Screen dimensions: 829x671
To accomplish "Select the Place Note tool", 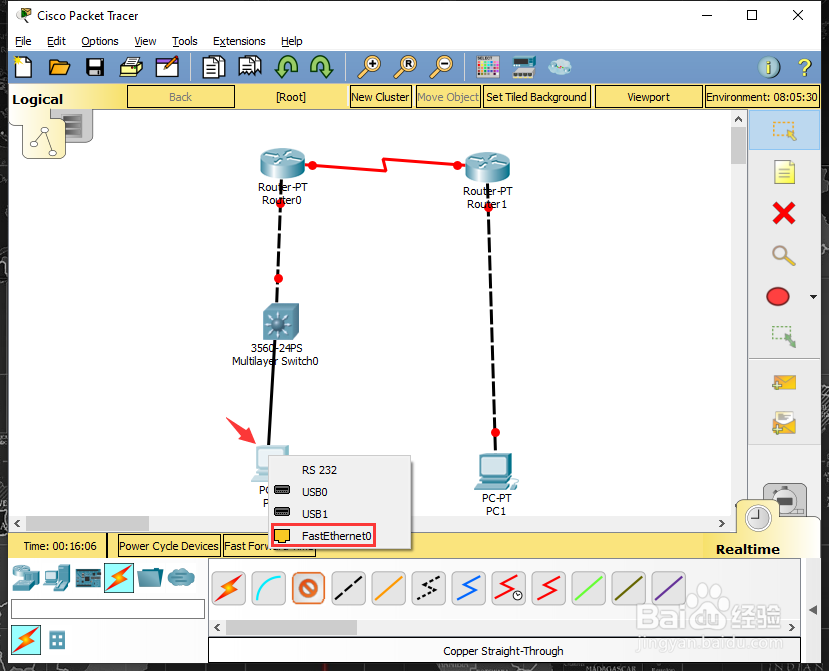I will pos(784,172).
